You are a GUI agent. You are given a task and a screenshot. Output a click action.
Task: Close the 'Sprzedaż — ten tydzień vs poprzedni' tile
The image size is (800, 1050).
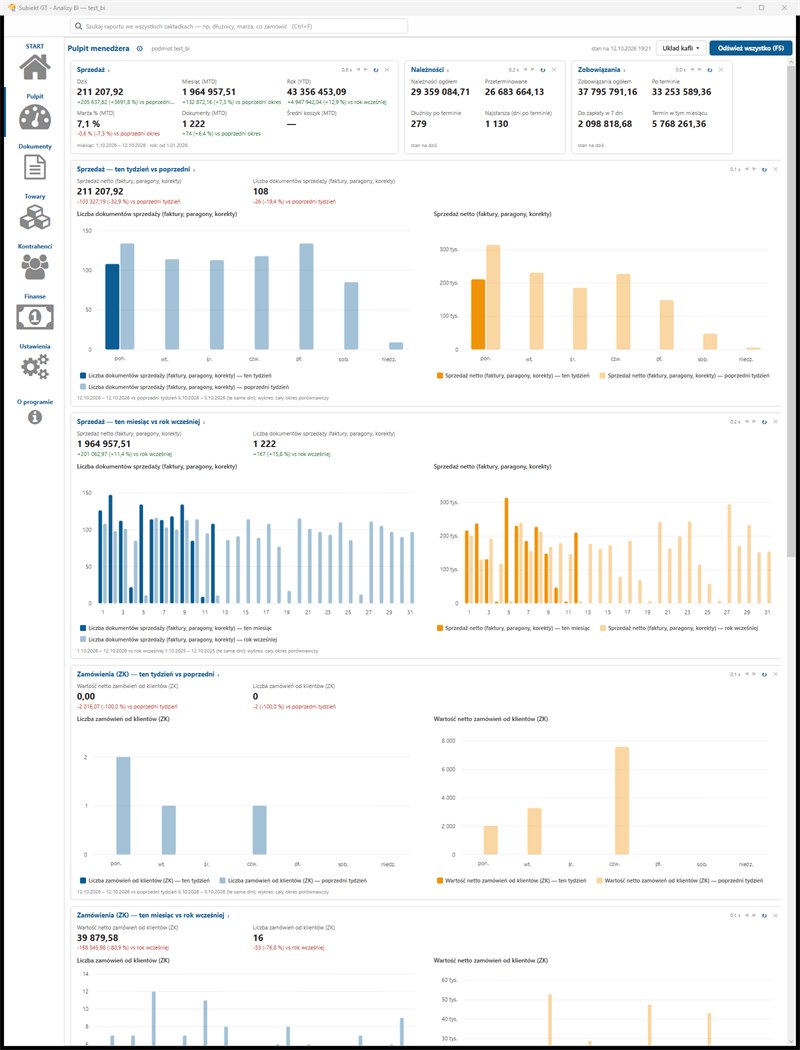(775, 169)
